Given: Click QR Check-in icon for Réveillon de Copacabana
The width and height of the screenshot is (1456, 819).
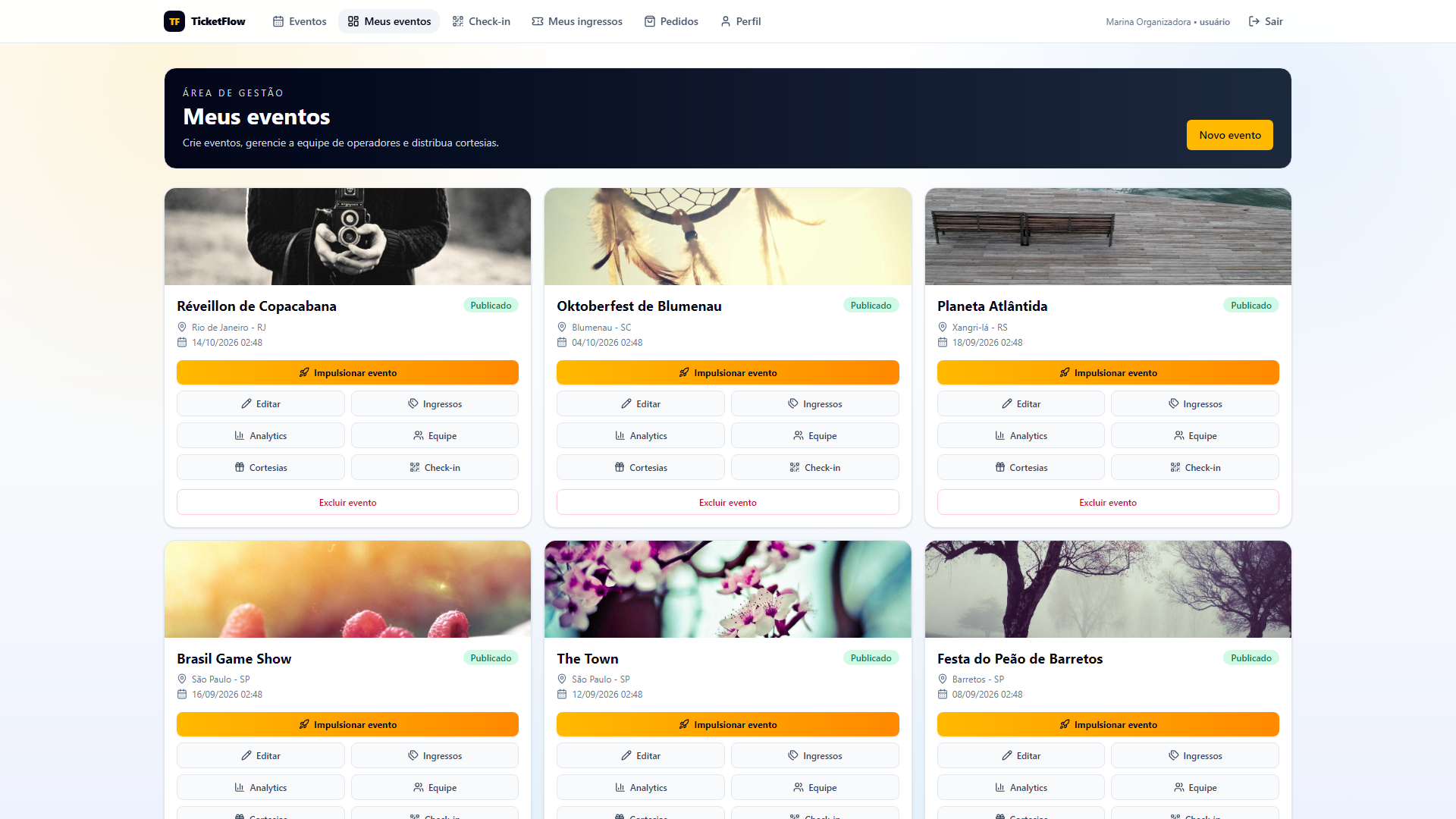Looking at the screenshot, I should (415, 467).
